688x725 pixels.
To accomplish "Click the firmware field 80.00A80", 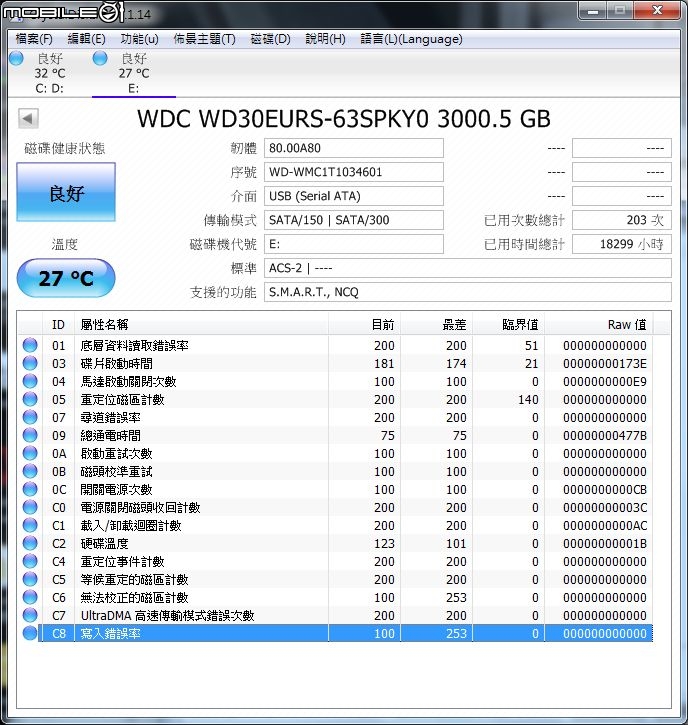I will (x=354, y=148).
